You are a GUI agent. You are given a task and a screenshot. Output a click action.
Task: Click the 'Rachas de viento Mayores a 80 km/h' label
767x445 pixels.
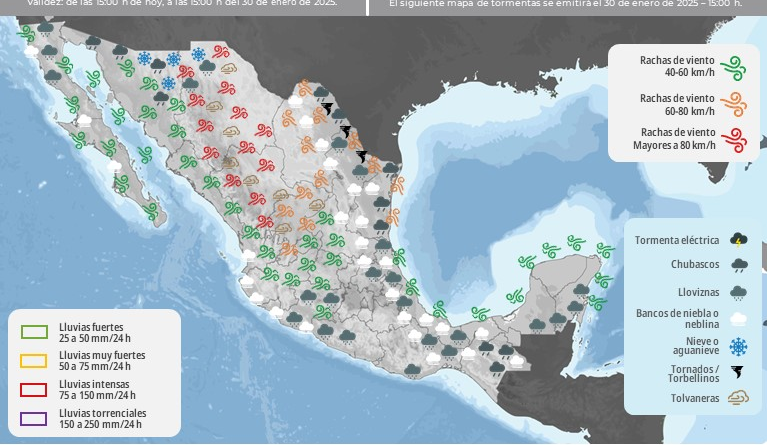click(x=673, y=139)
